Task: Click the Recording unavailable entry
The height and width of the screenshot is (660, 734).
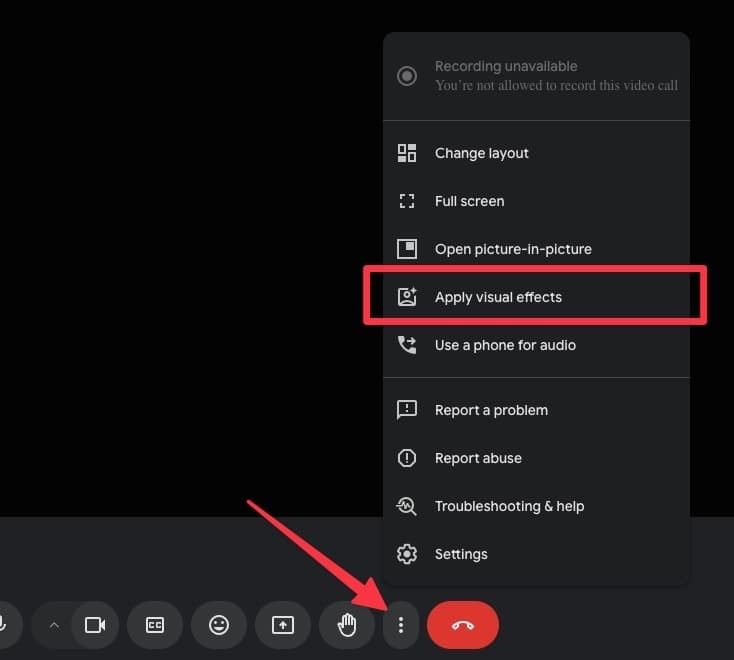Action: pyautogui.click(x=536, y=76)
